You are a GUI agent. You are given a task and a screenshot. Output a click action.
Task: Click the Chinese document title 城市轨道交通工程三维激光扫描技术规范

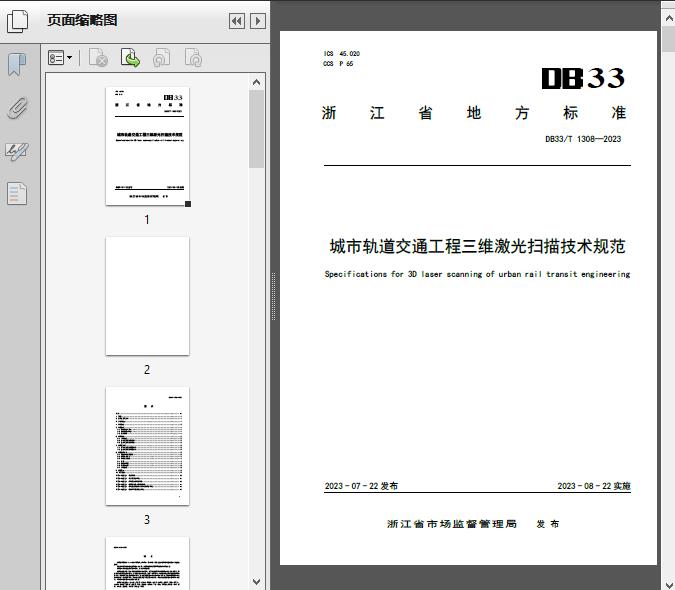click(x=477, y=247)
